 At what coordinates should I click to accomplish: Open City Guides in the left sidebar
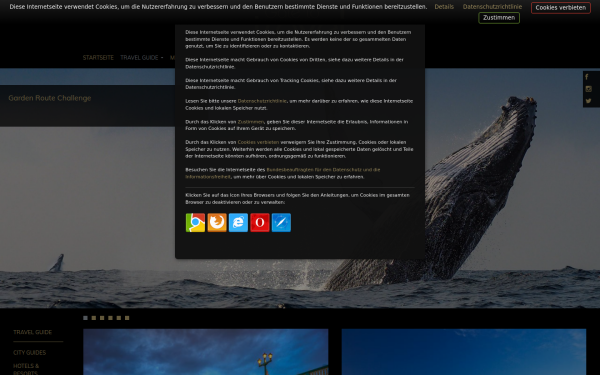pos(29,352)
